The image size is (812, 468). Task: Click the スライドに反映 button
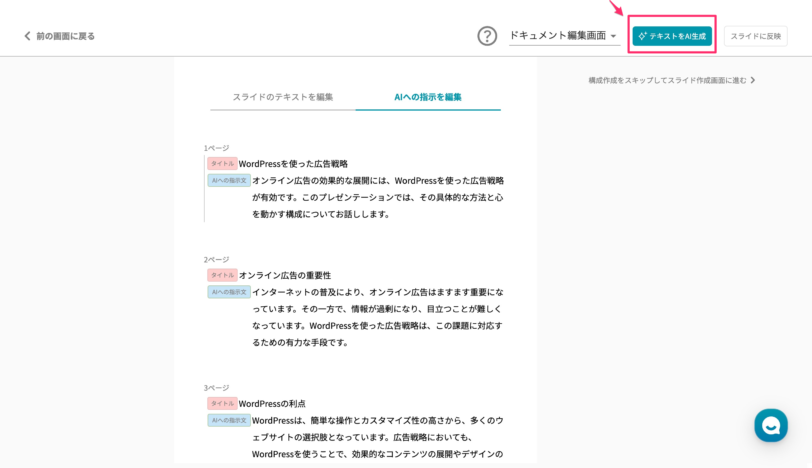pyautogui.click(x=756, y=36)
